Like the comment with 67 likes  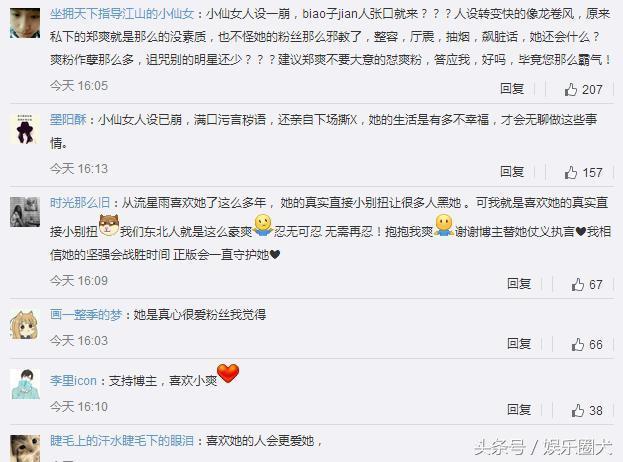pyautogui.click(x=578, y=284)
